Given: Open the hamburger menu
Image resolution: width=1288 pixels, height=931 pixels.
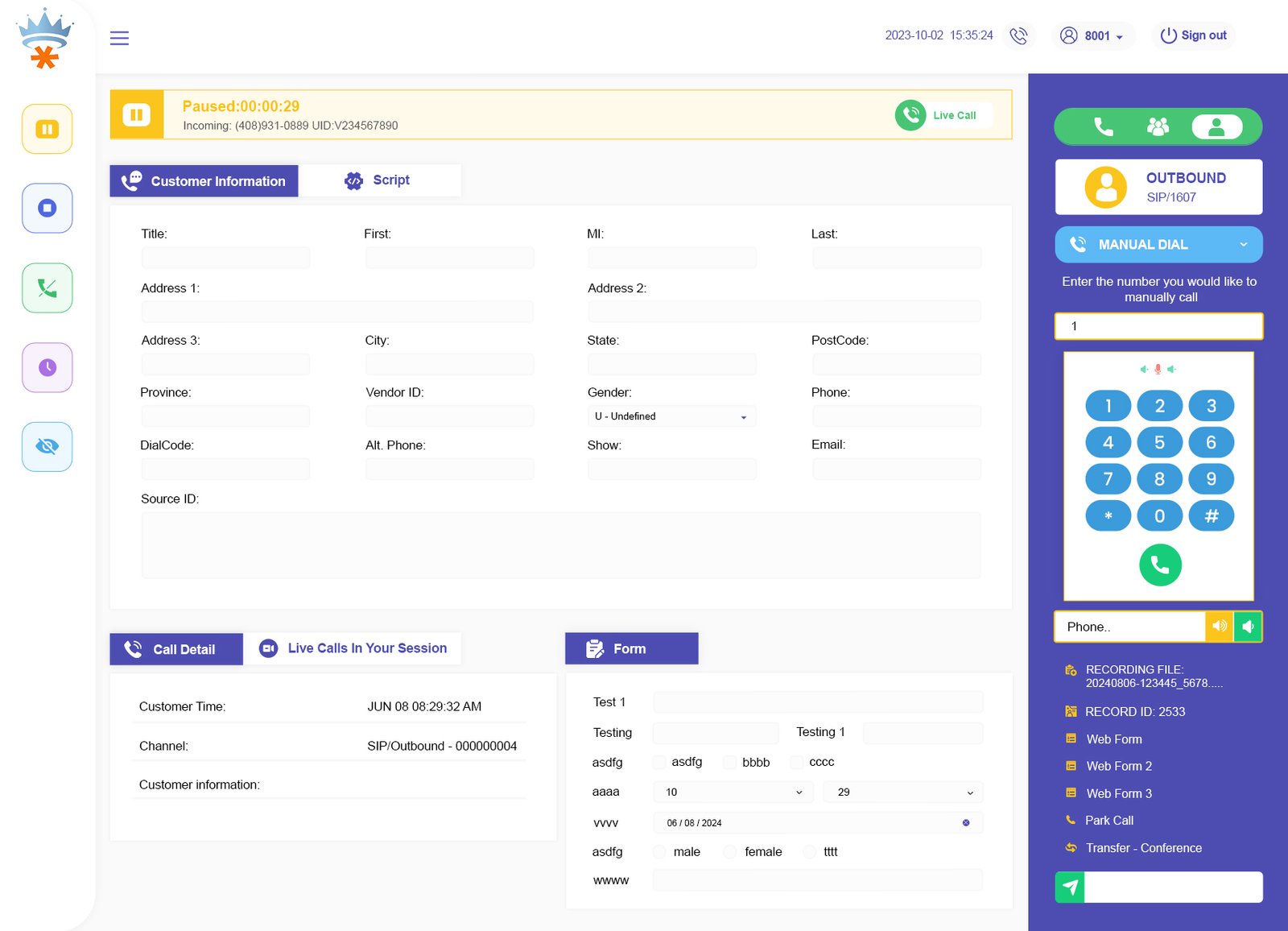Looking at the screenshot, I should pos(119,38).
